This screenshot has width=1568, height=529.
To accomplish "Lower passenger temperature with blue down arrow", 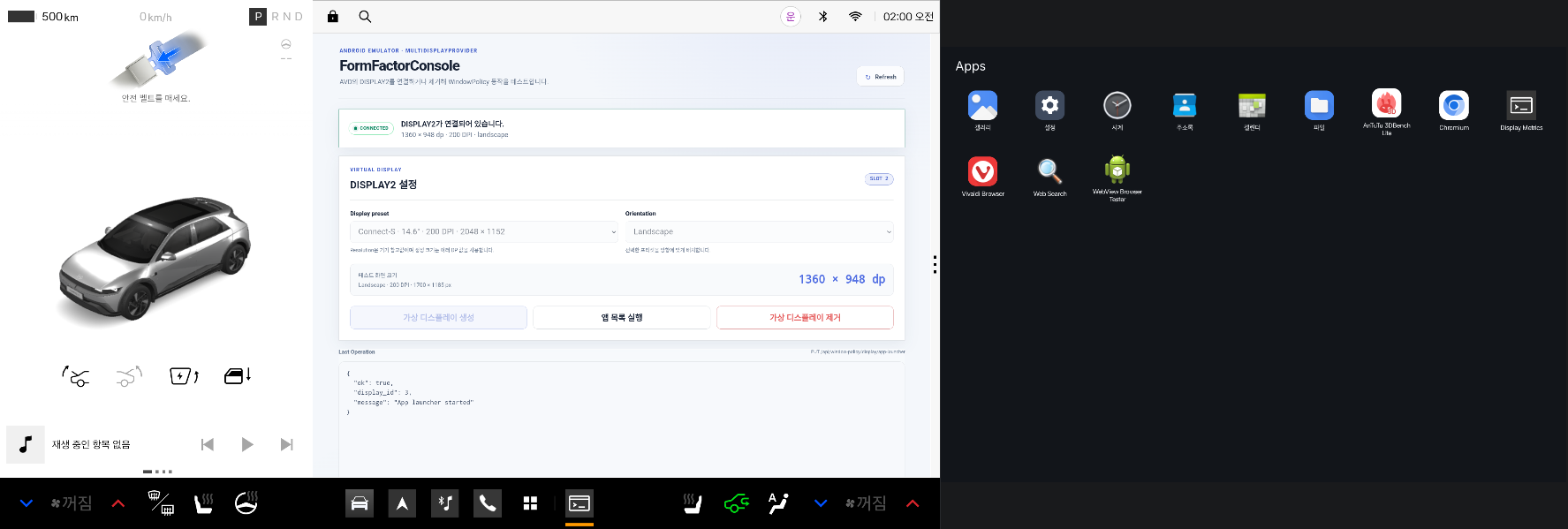I will [821, 503].
